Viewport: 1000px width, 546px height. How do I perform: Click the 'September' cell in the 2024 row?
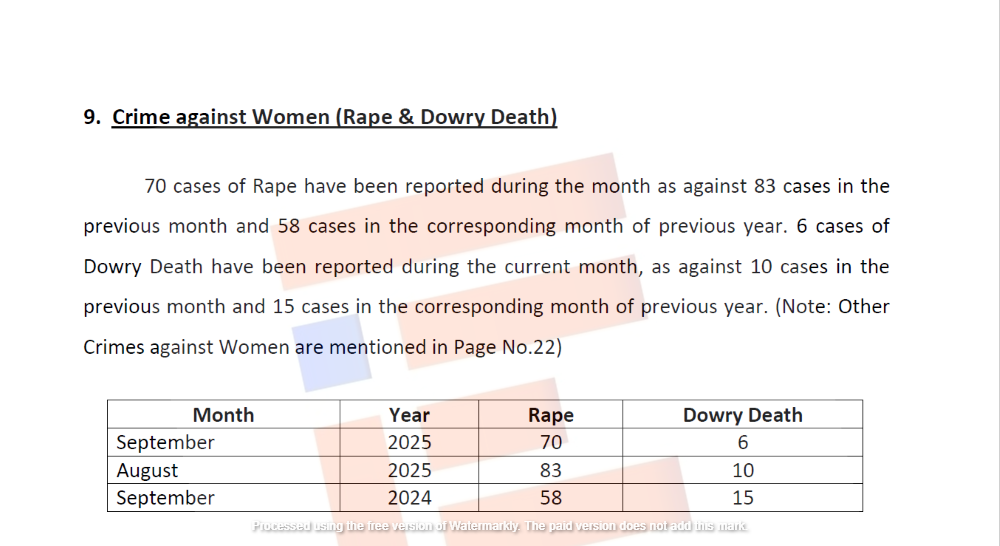tap(165, 498)
